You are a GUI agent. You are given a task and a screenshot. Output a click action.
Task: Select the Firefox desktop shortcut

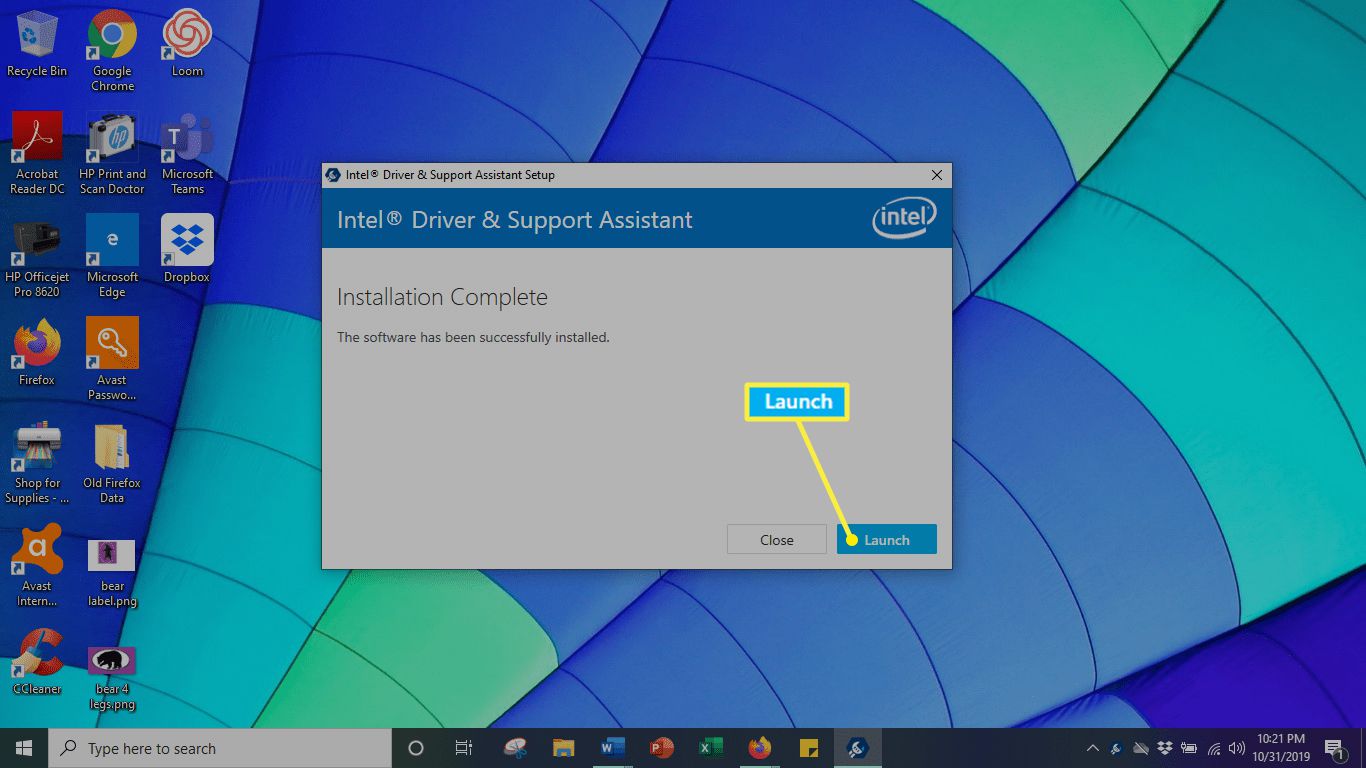pyautogui.click(x=37, y=352)
